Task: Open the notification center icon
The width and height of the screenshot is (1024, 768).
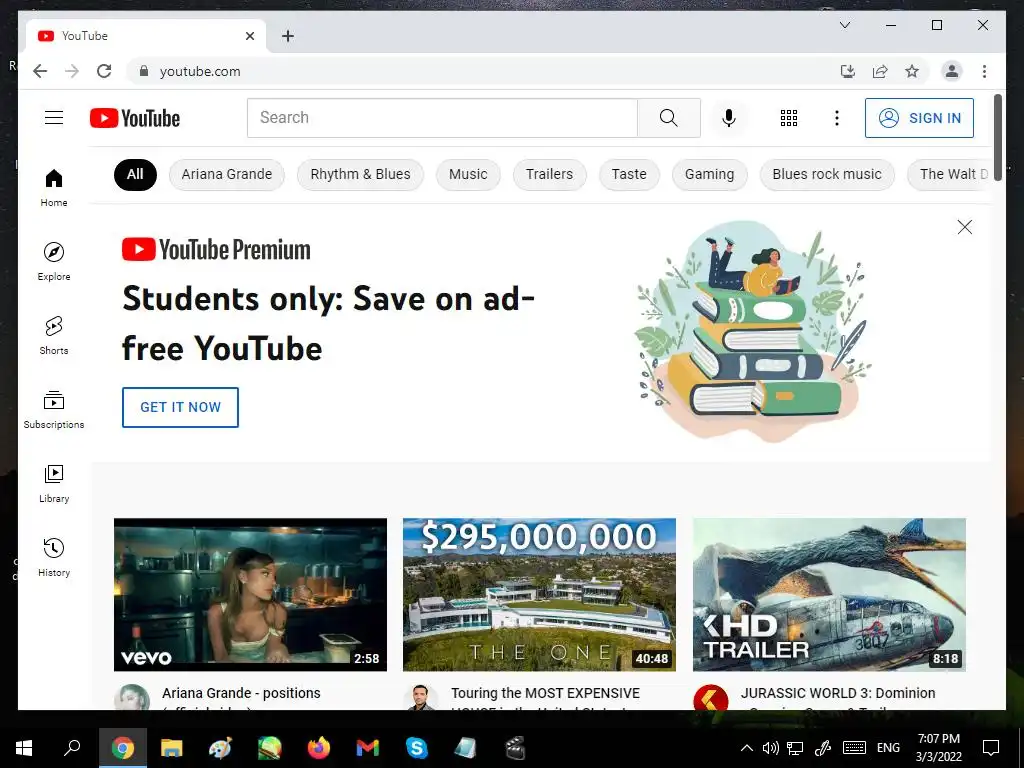Action: (991, 748)
